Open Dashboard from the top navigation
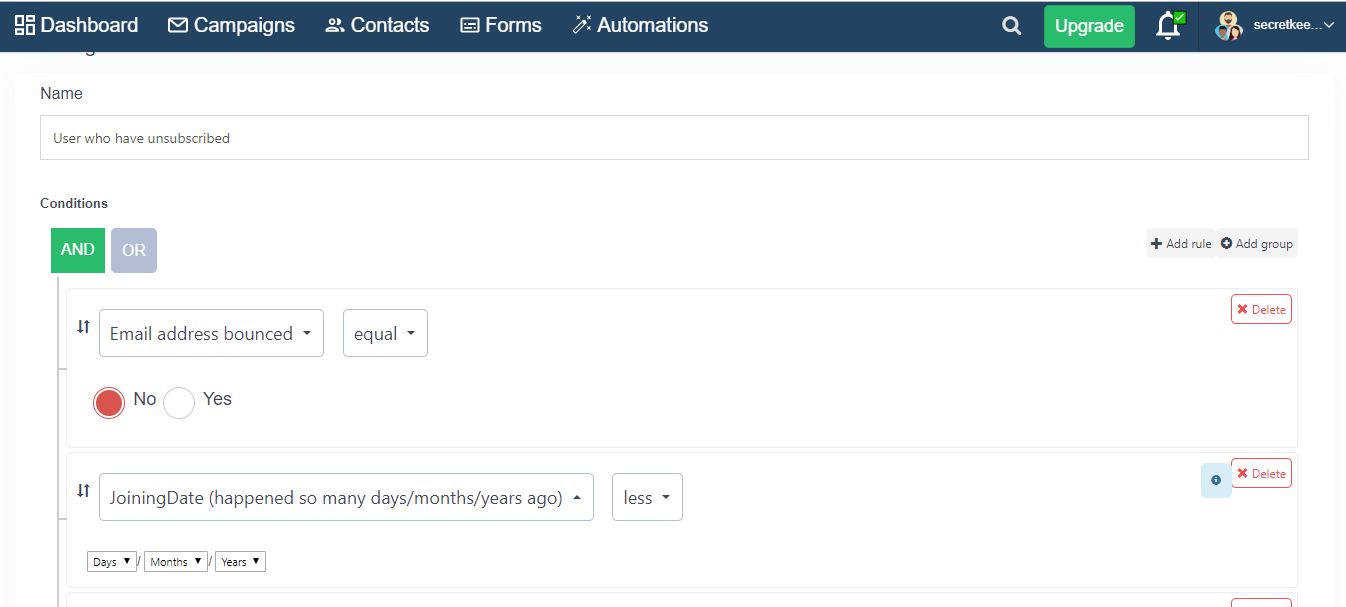This screenshot has width=1346, height=607. click(76, 25)
